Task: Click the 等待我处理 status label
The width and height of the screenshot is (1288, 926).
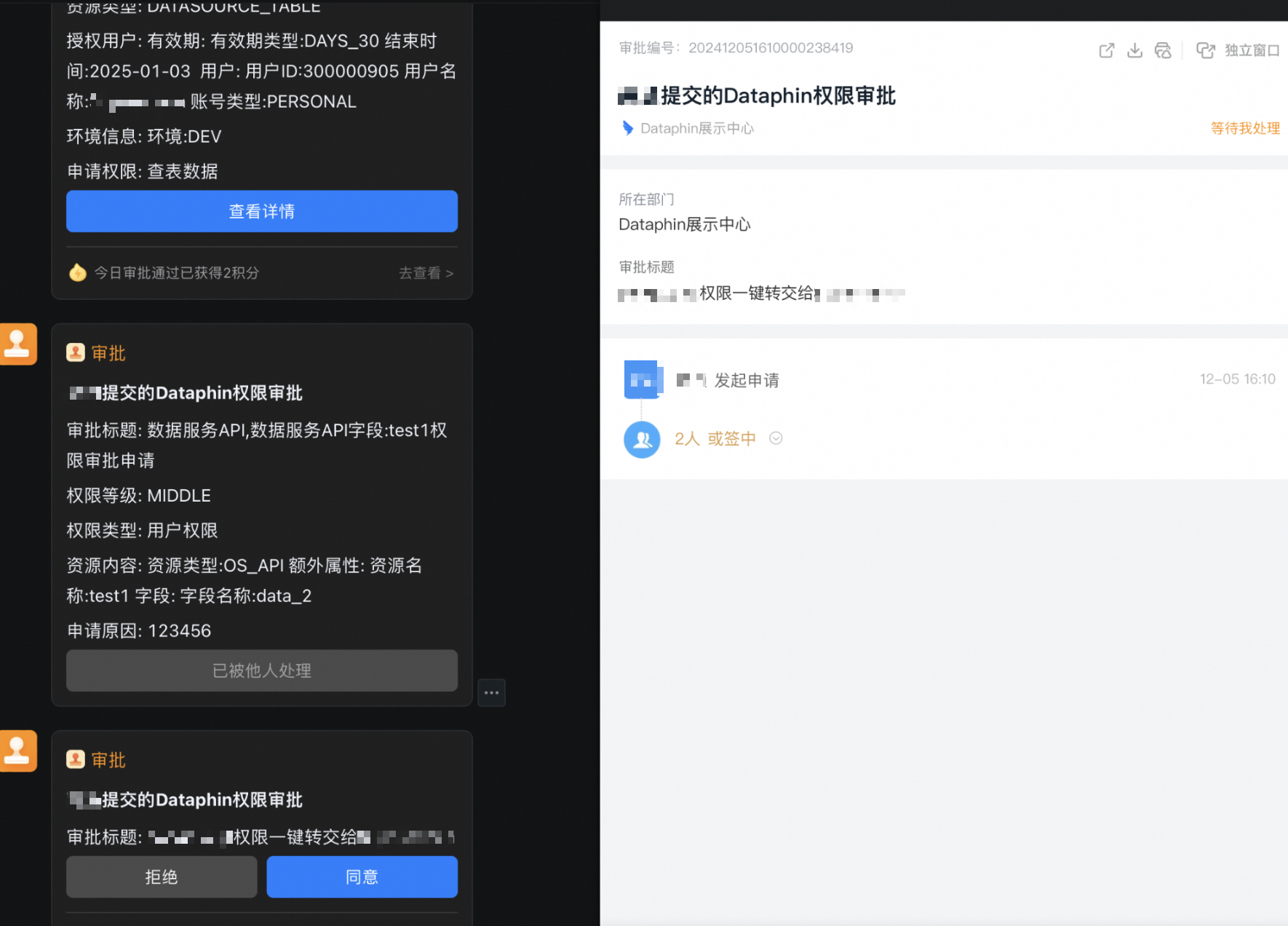Action: [1245, 128]
